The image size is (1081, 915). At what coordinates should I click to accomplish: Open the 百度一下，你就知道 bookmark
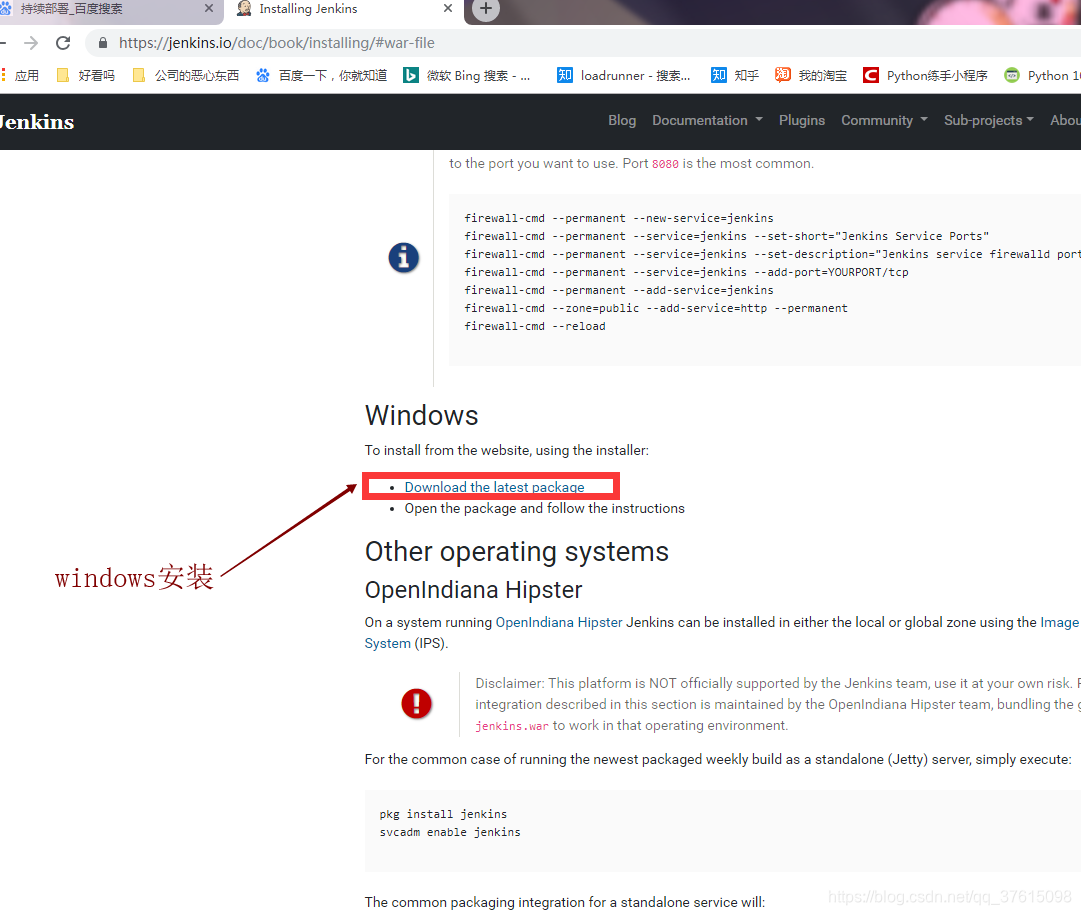coord(321,75)
